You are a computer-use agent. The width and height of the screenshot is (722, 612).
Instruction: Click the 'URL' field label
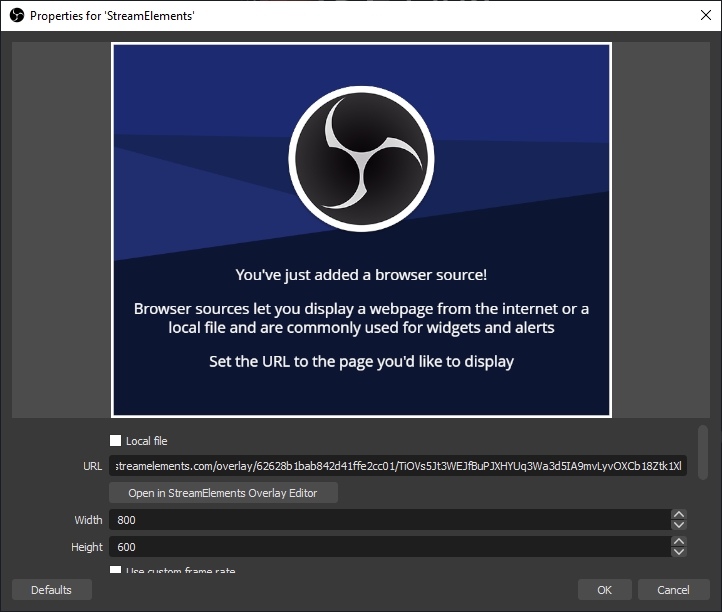tap(93, 466)
